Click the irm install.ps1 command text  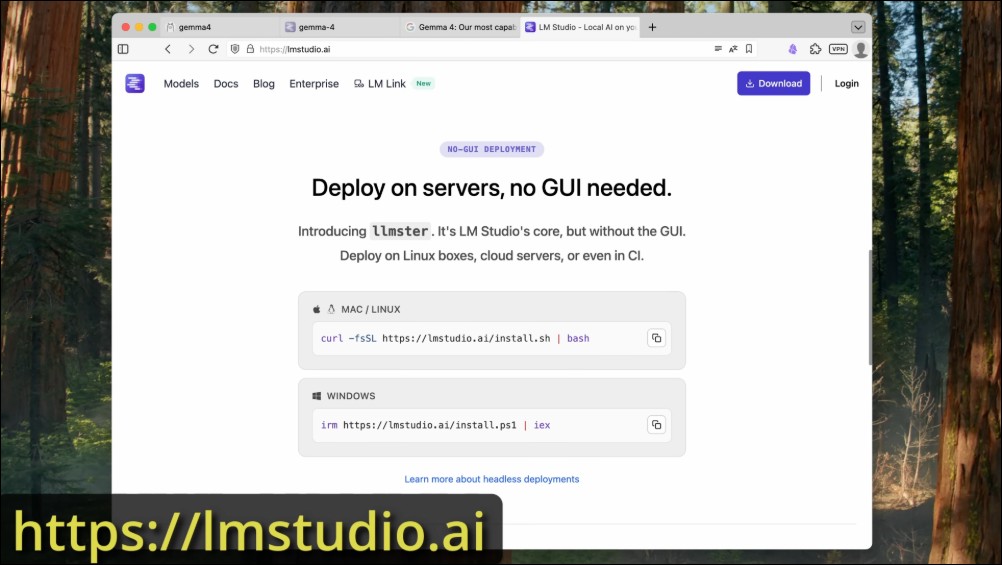coord(435,425)
